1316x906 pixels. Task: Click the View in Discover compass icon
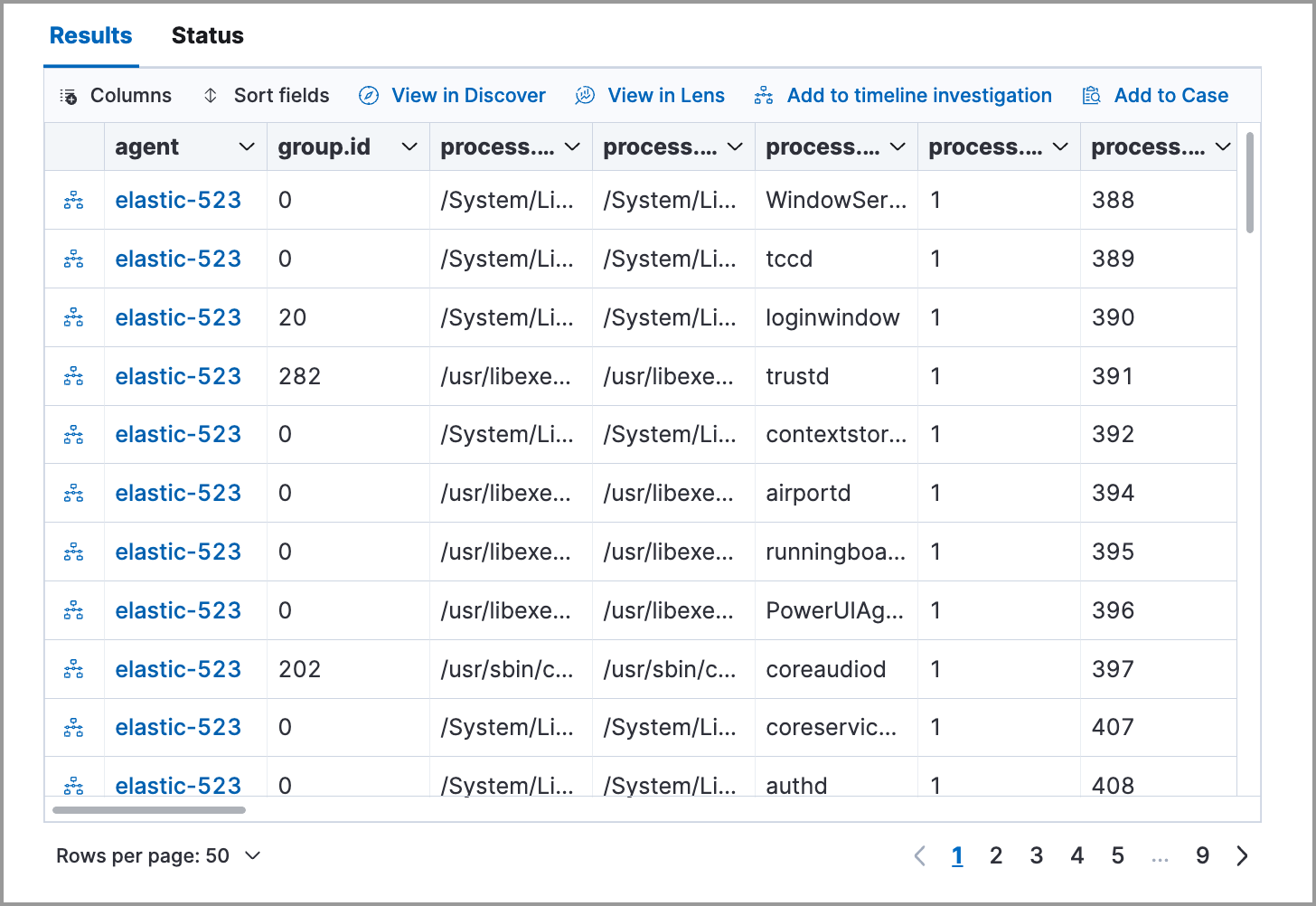coord(368,95)
